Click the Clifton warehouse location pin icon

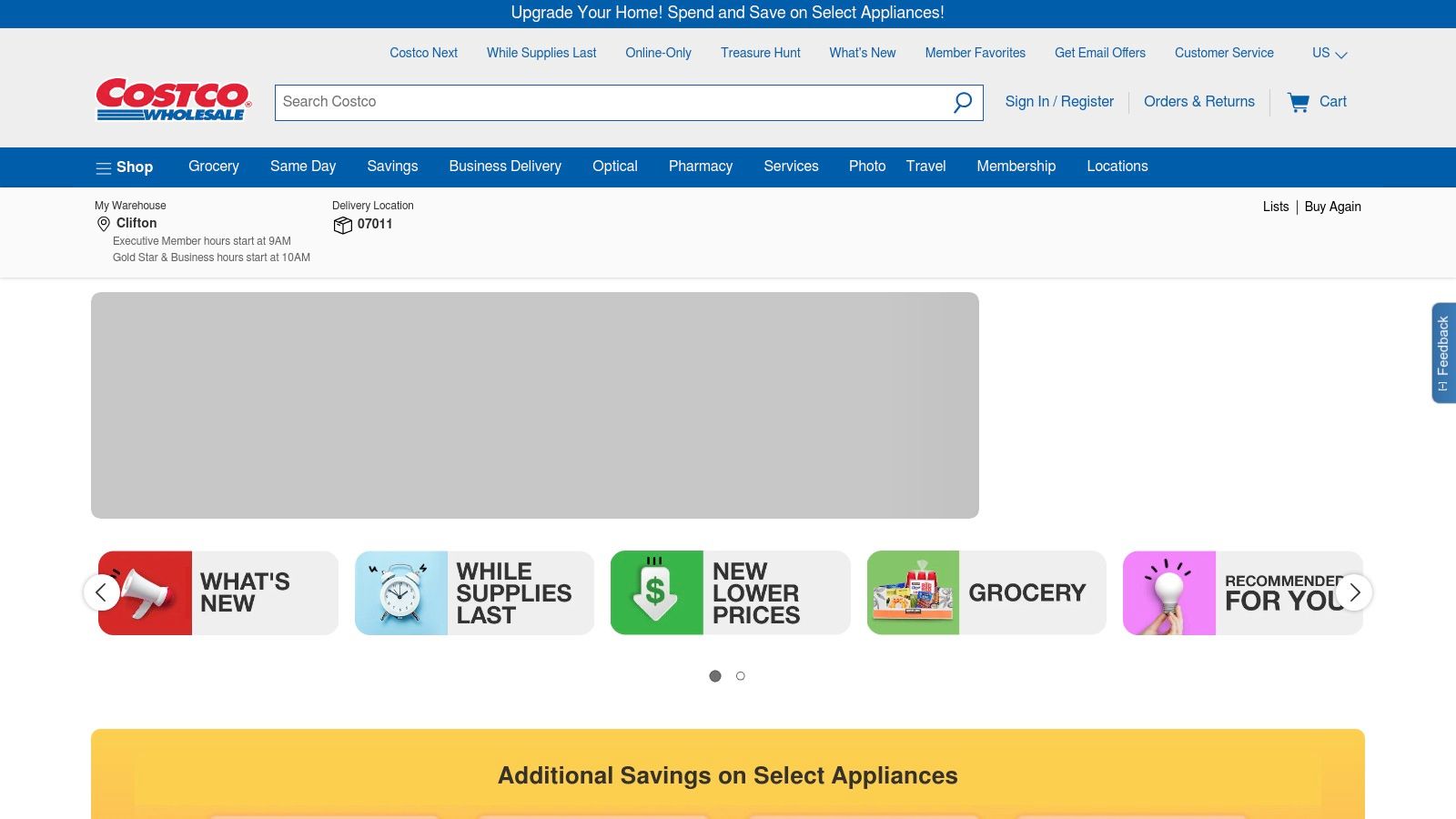tap(104, 224)
